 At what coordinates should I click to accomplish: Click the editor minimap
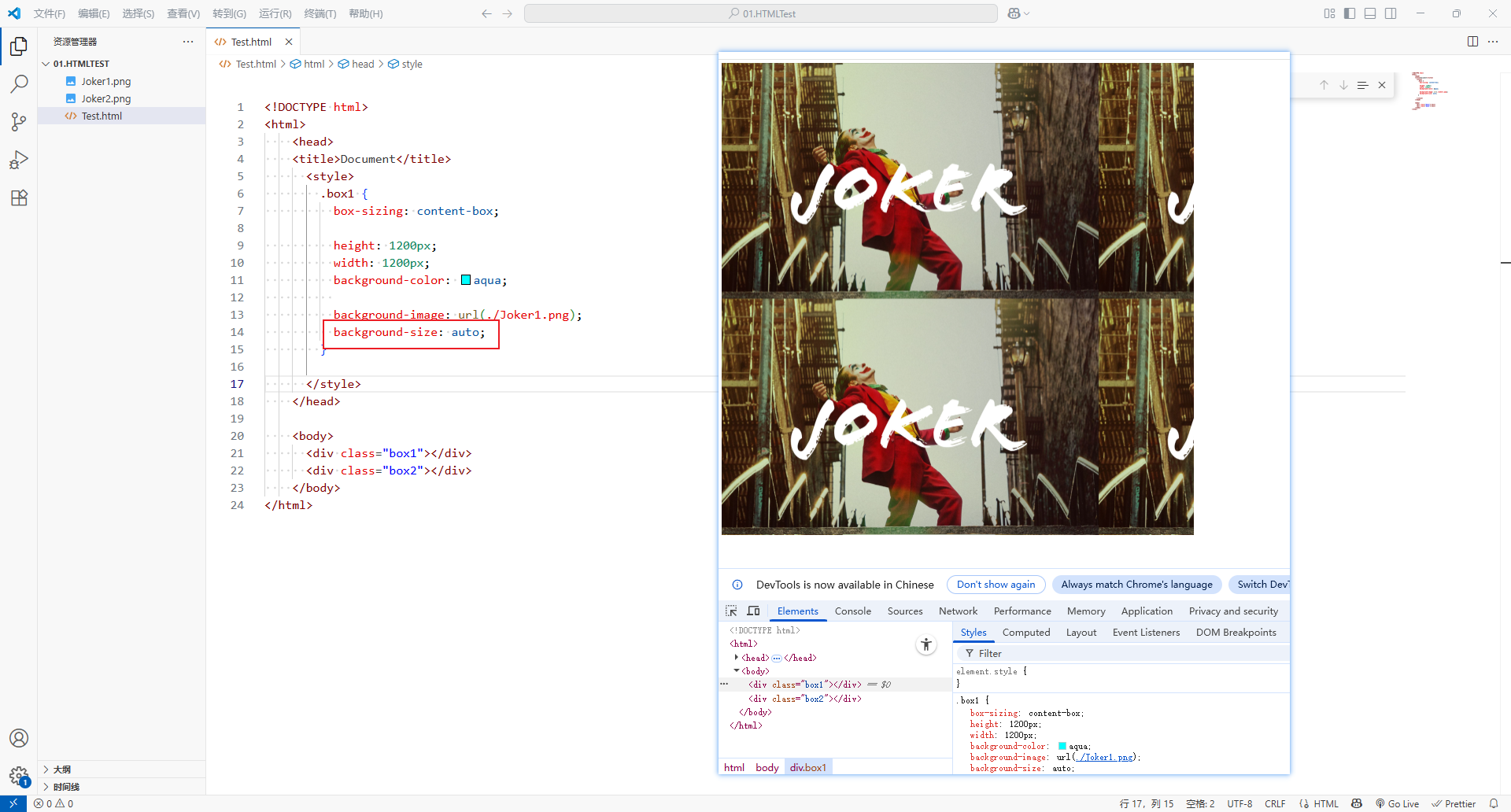[x=1429, y=90]
